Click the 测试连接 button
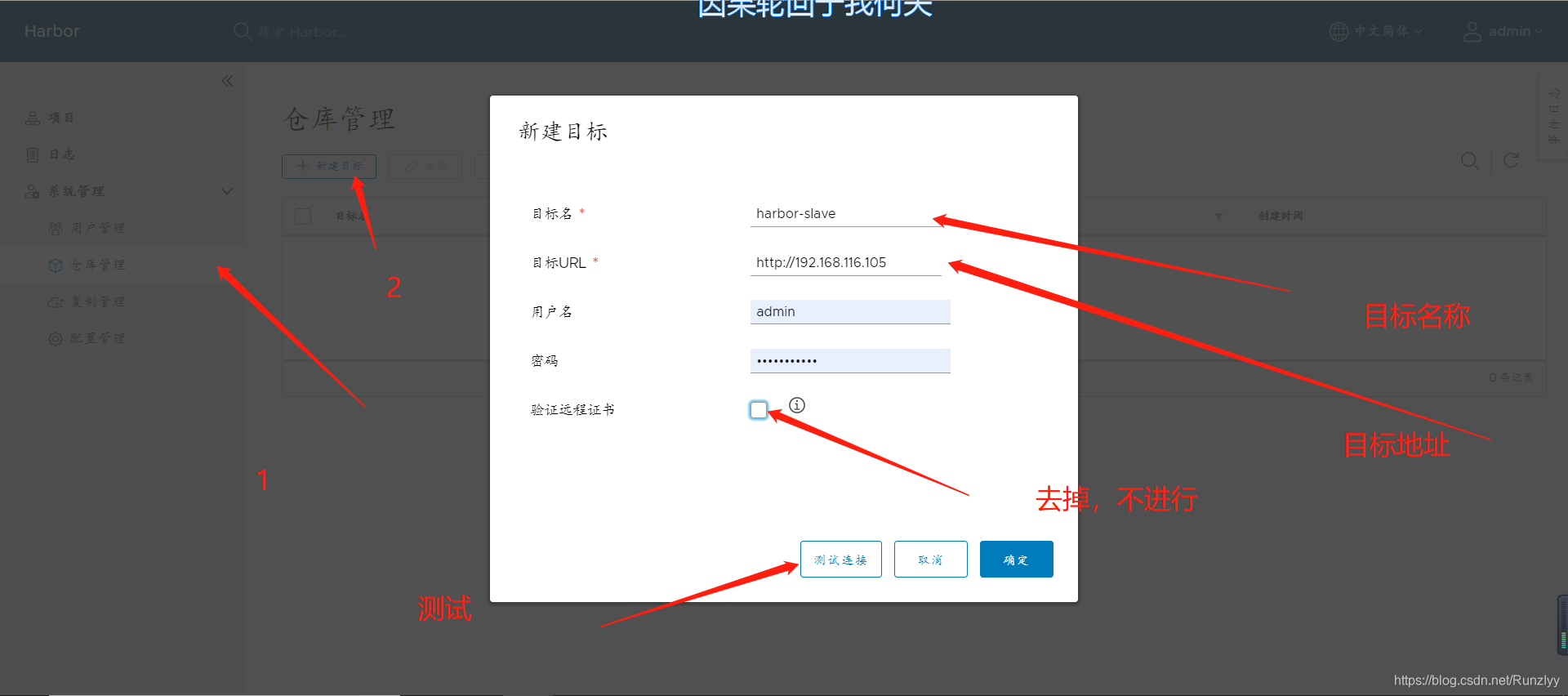Screen dimensions: 1568x696 click(x=841, y=560)
